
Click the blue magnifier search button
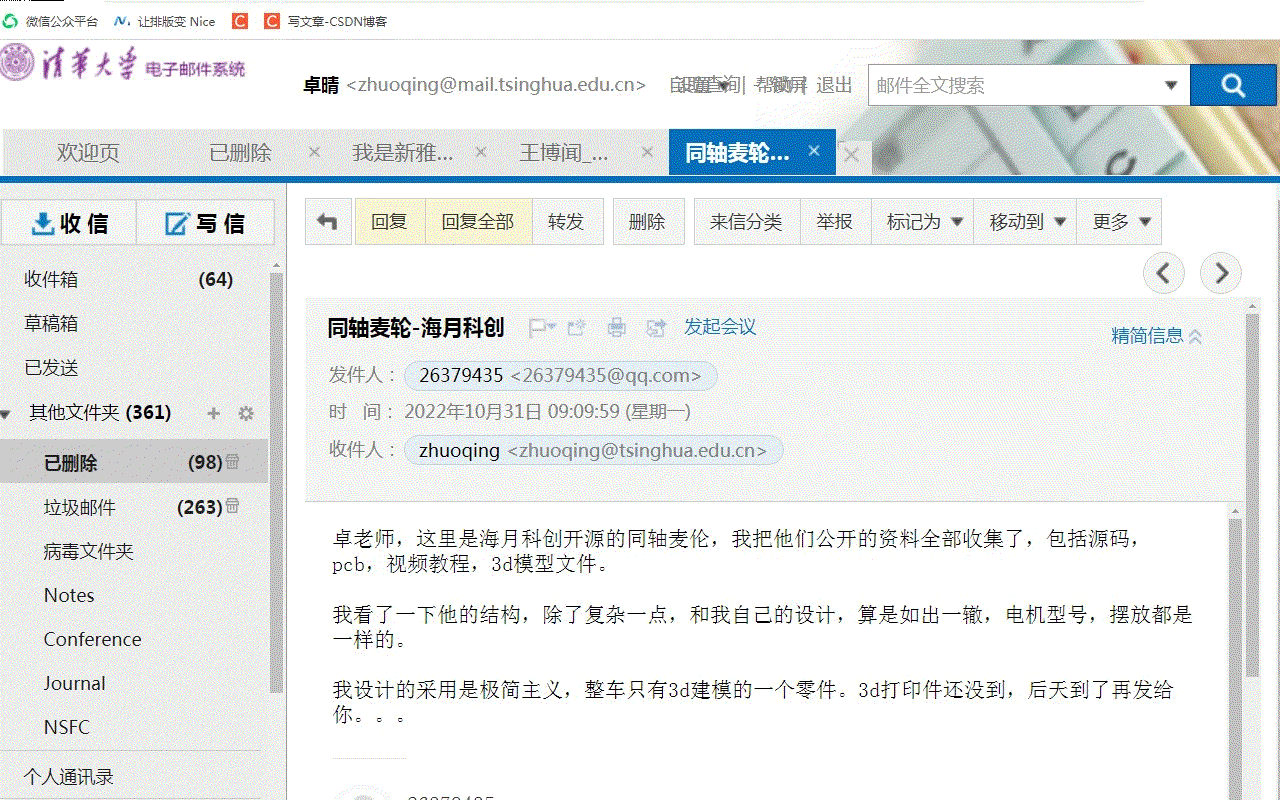tap(1233, 86)
